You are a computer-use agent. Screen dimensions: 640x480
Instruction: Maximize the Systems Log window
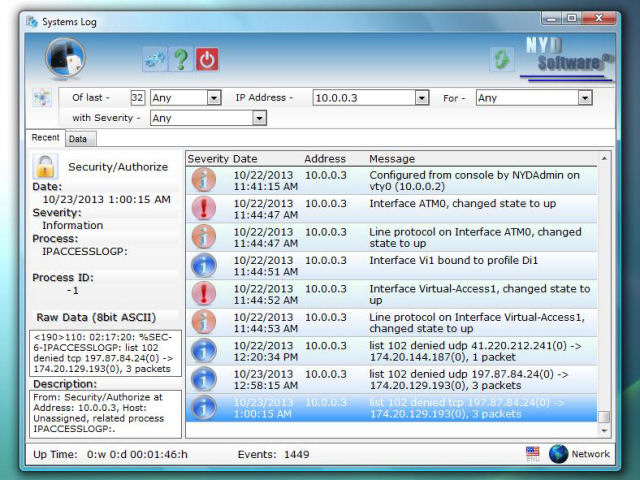pos(571,18)
